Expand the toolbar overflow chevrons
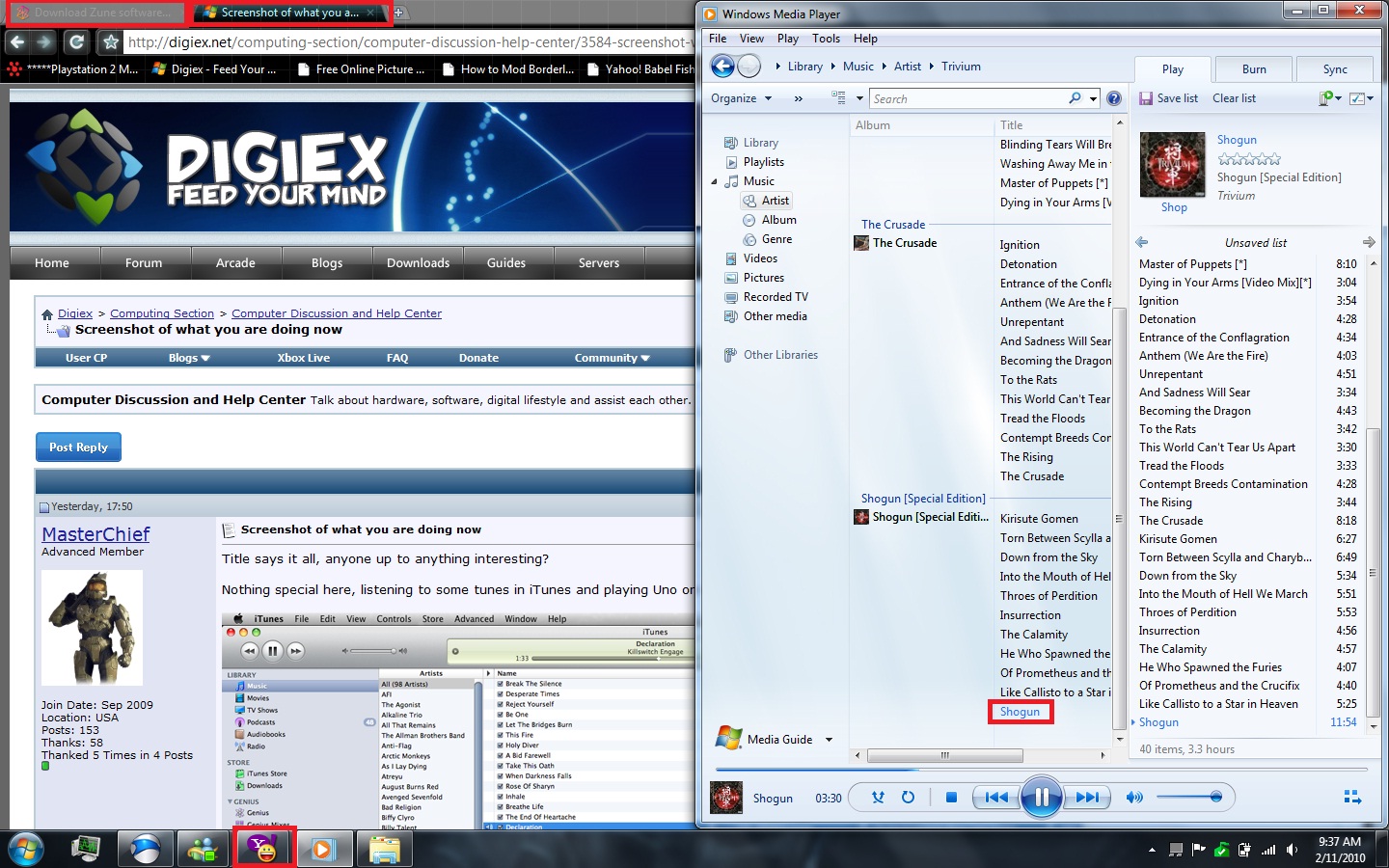Viewport: 1389px width, 868px height. pos(798,98)
